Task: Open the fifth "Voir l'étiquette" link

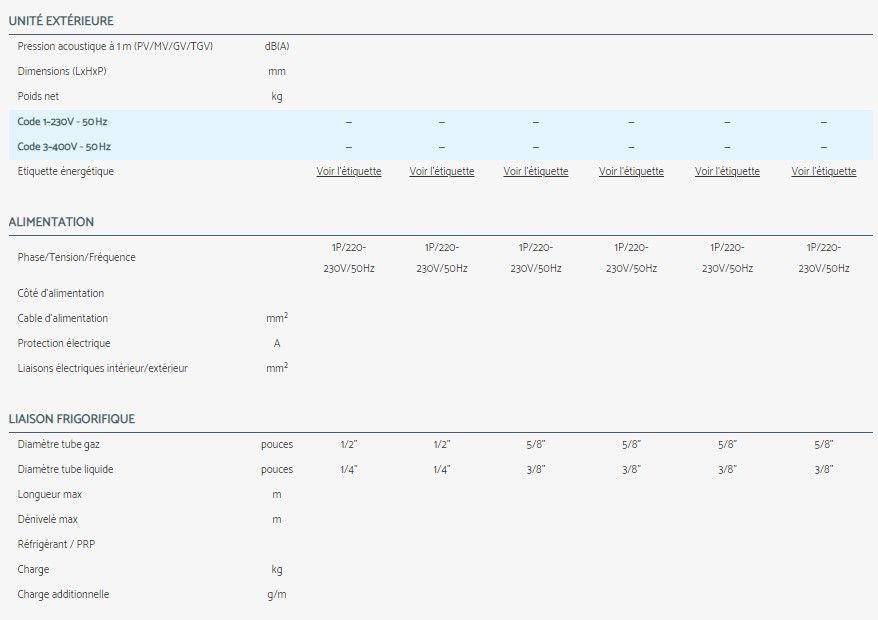Action: [727, 172]
